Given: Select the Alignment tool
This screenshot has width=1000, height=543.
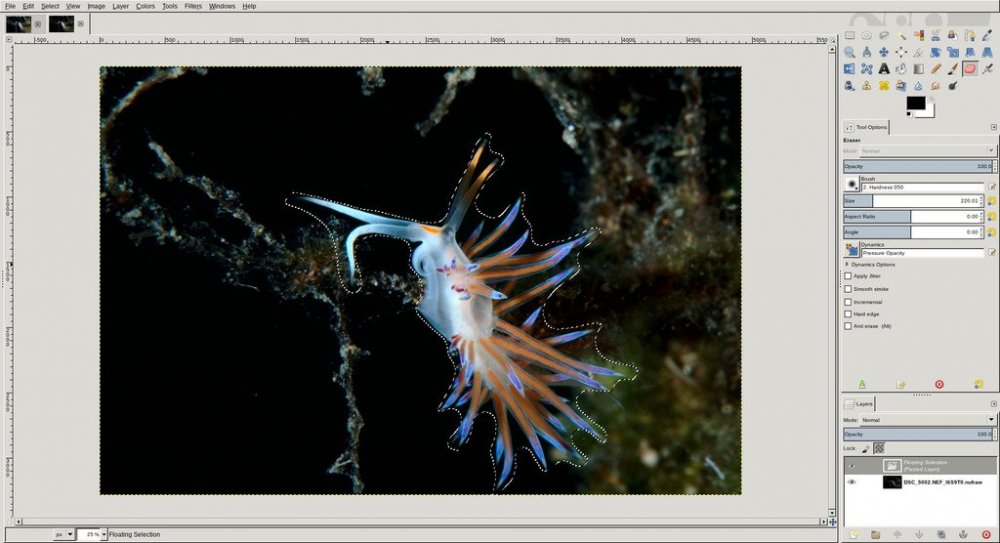Looking at the screenshot, I should [901, 52].
